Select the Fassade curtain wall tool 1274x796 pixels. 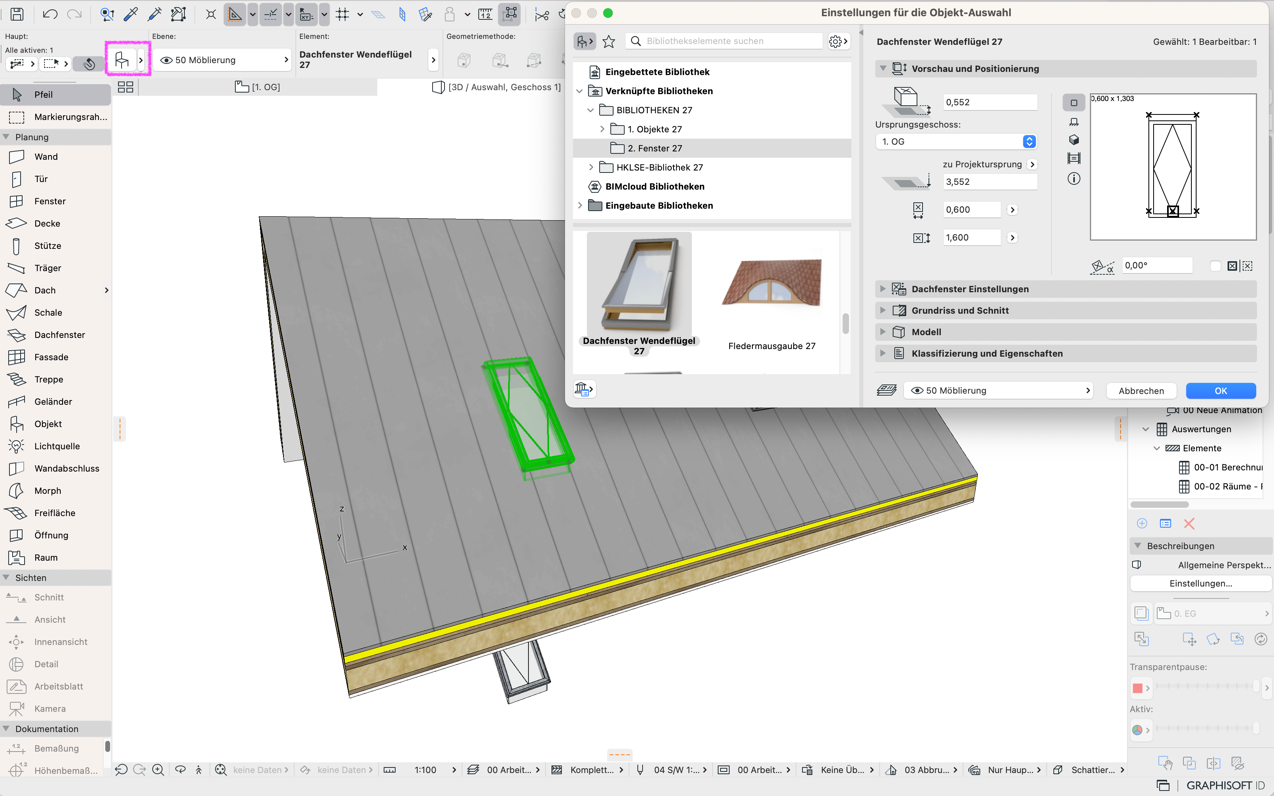pos(55,357)
